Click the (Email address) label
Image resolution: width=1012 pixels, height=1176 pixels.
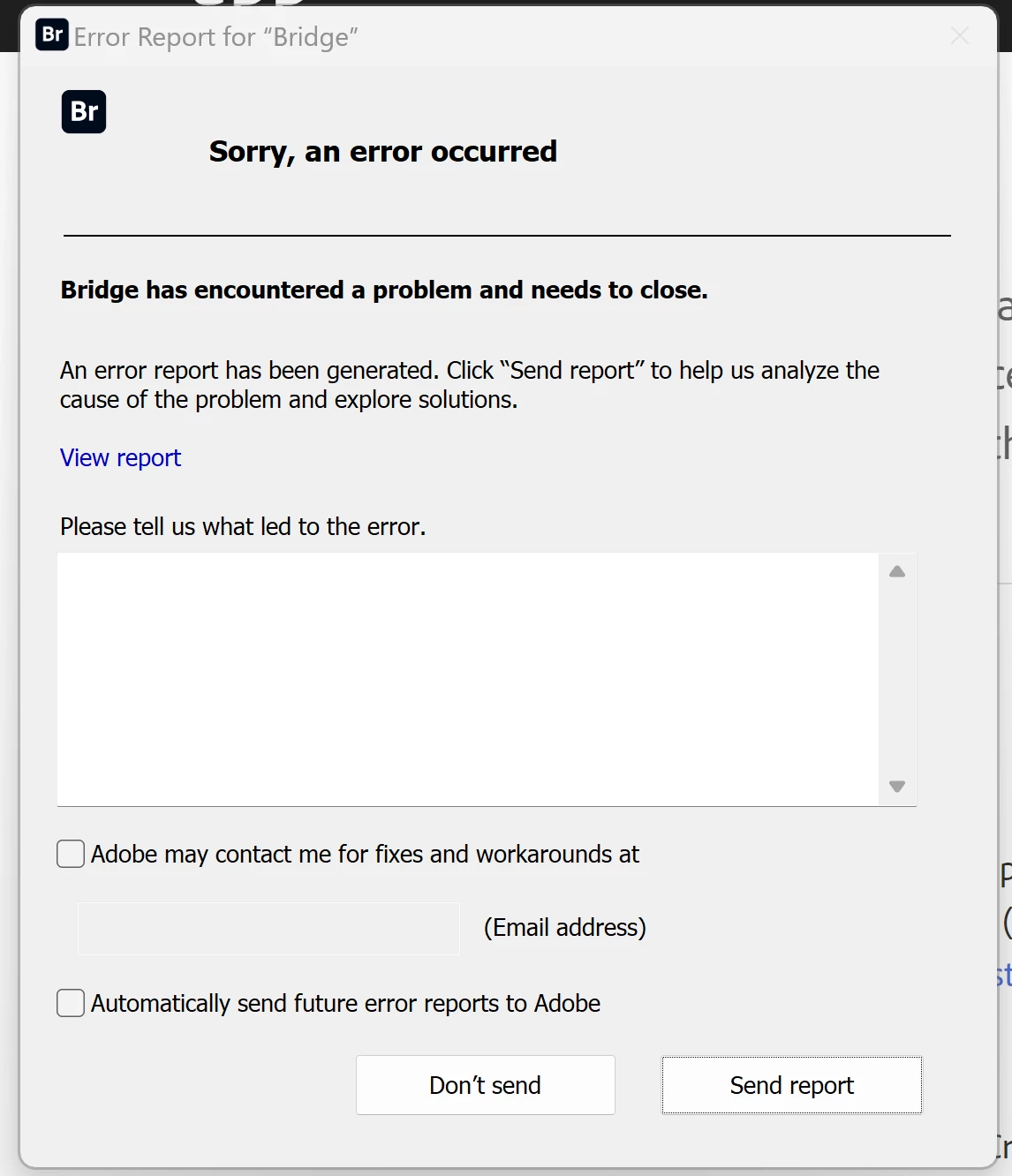[x=565, y=928]
